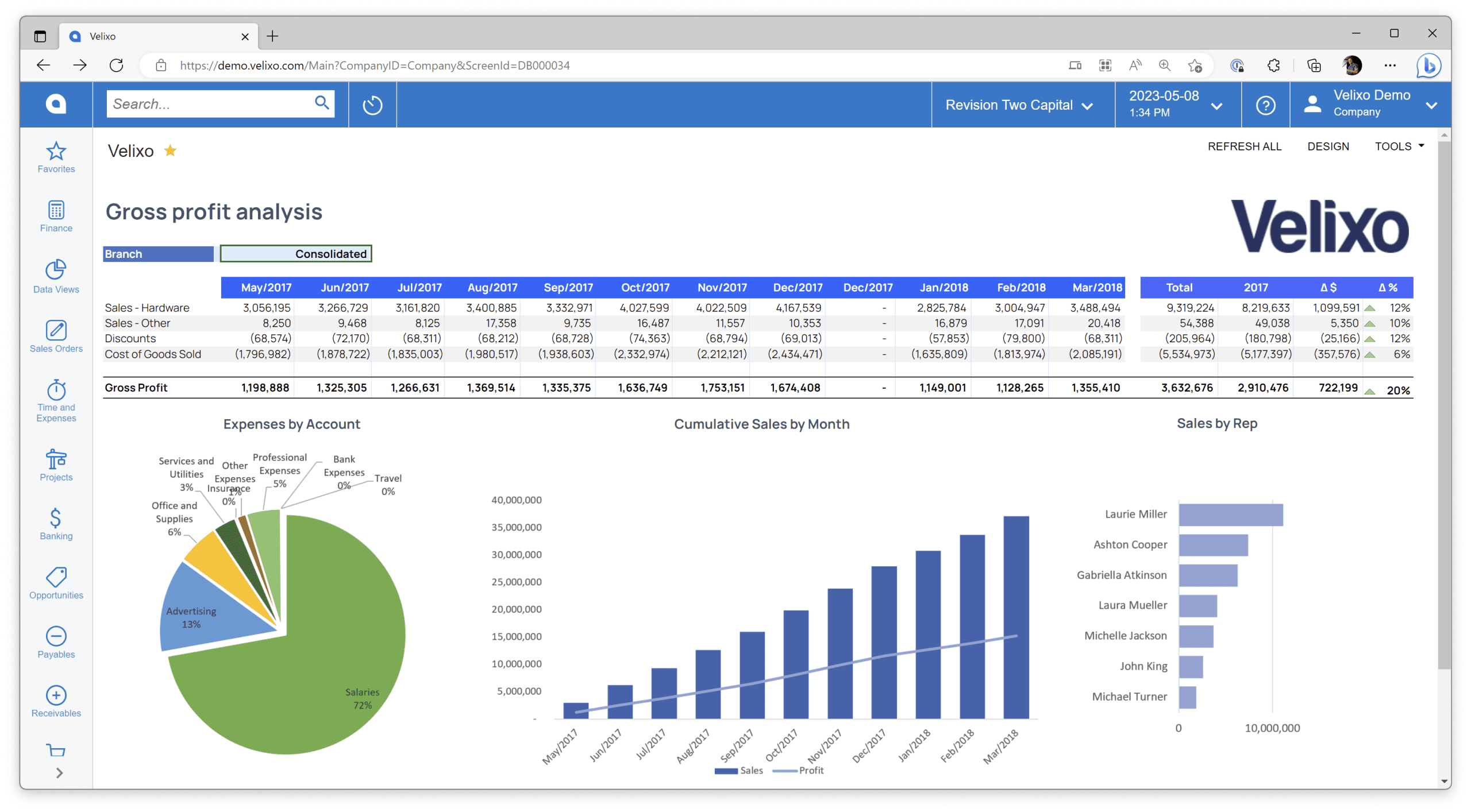Open the Opportunities module
Image resolution: width=1471 pixels, height=812 pixels.
point(56,583)
